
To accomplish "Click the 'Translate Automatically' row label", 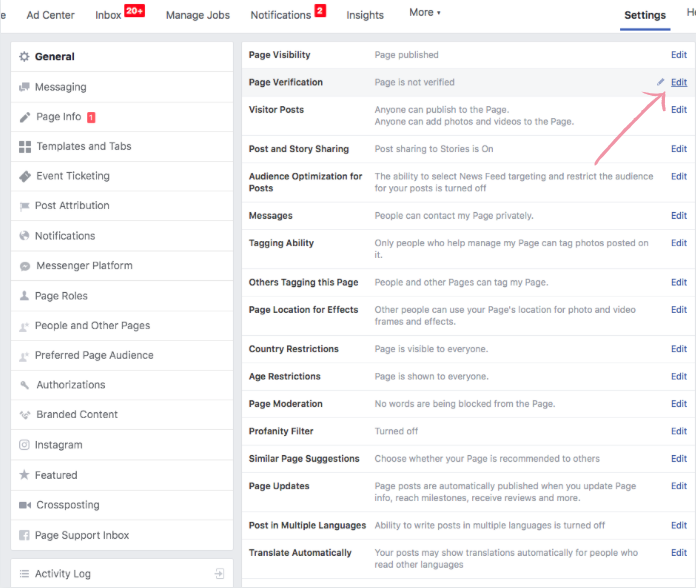I will tap(300, 553).
